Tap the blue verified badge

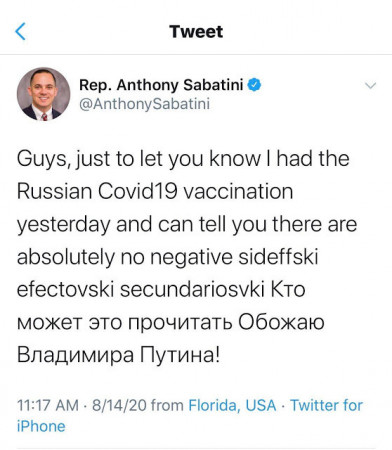click(x=254, y=85)
